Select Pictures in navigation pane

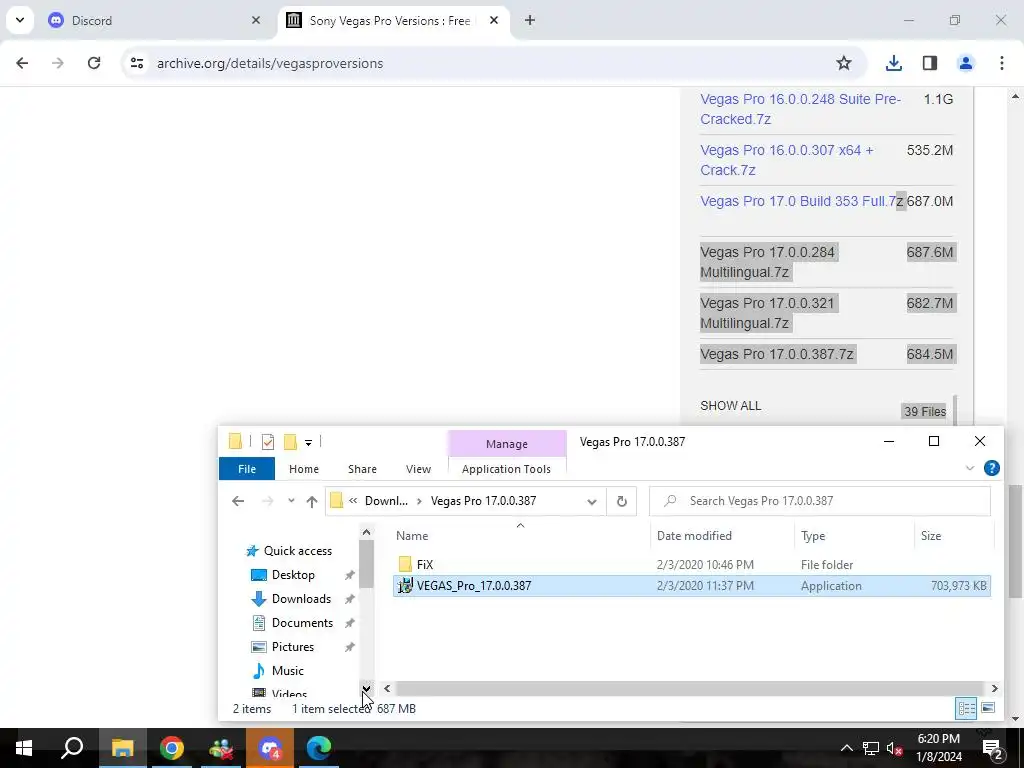pyautogui.click(x=292, y=647)
